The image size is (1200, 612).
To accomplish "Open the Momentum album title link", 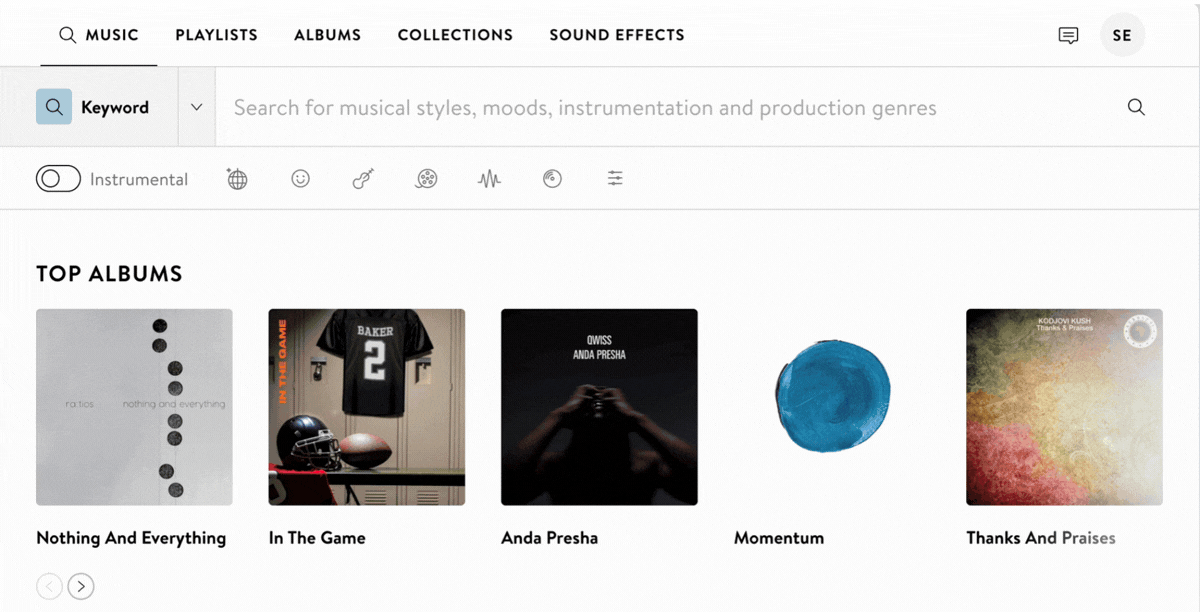I will pos(779,538).
